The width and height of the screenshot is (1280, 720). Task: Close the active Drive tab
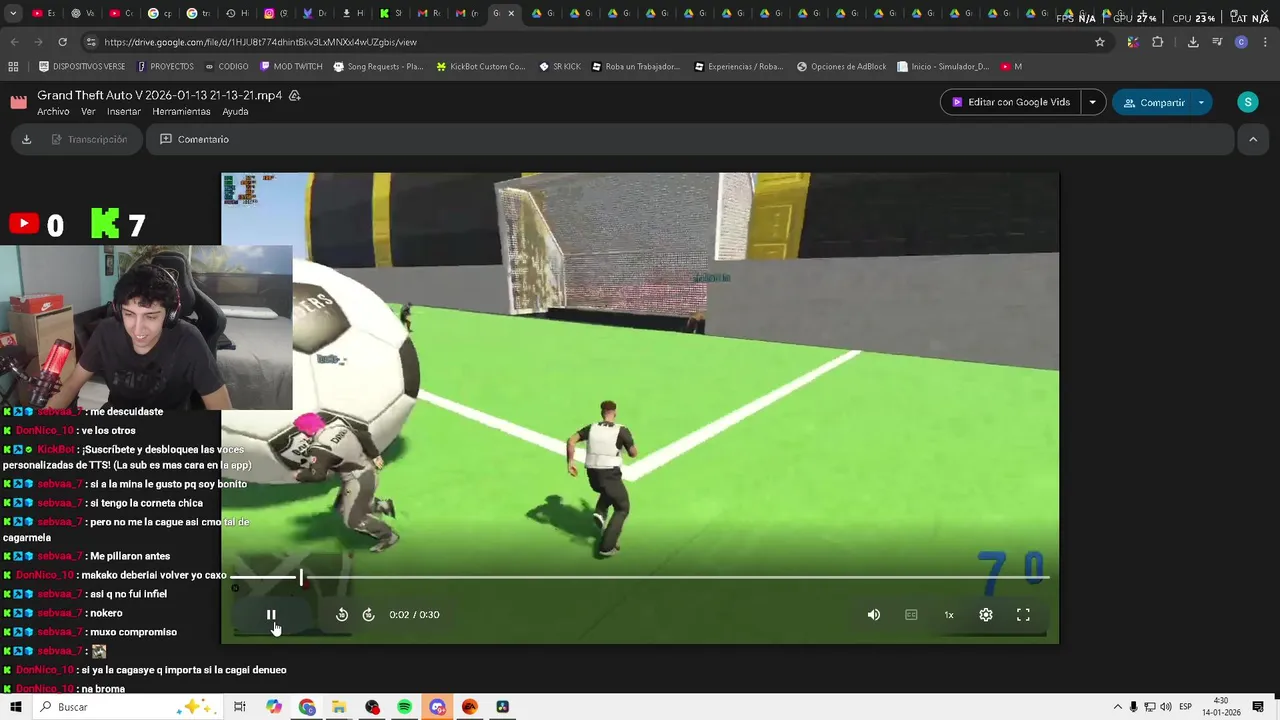coord(512,14)
